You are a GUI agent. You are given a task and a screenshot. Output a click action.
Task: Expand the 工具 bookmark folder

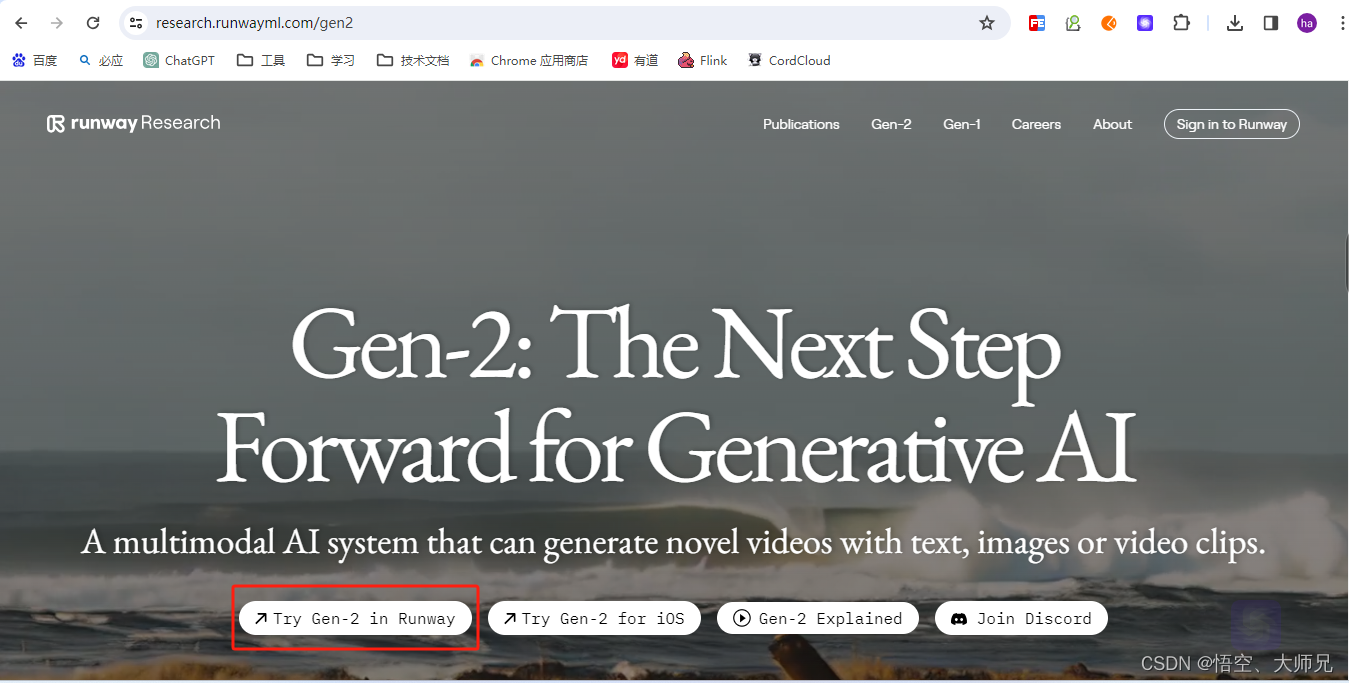tap(261, 61)
